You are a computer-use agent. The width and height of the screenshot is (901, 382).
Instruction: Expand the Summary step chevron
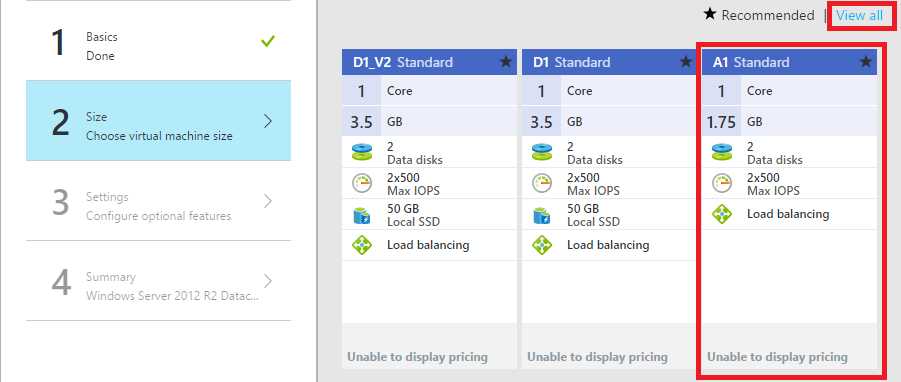pos(268,281)
